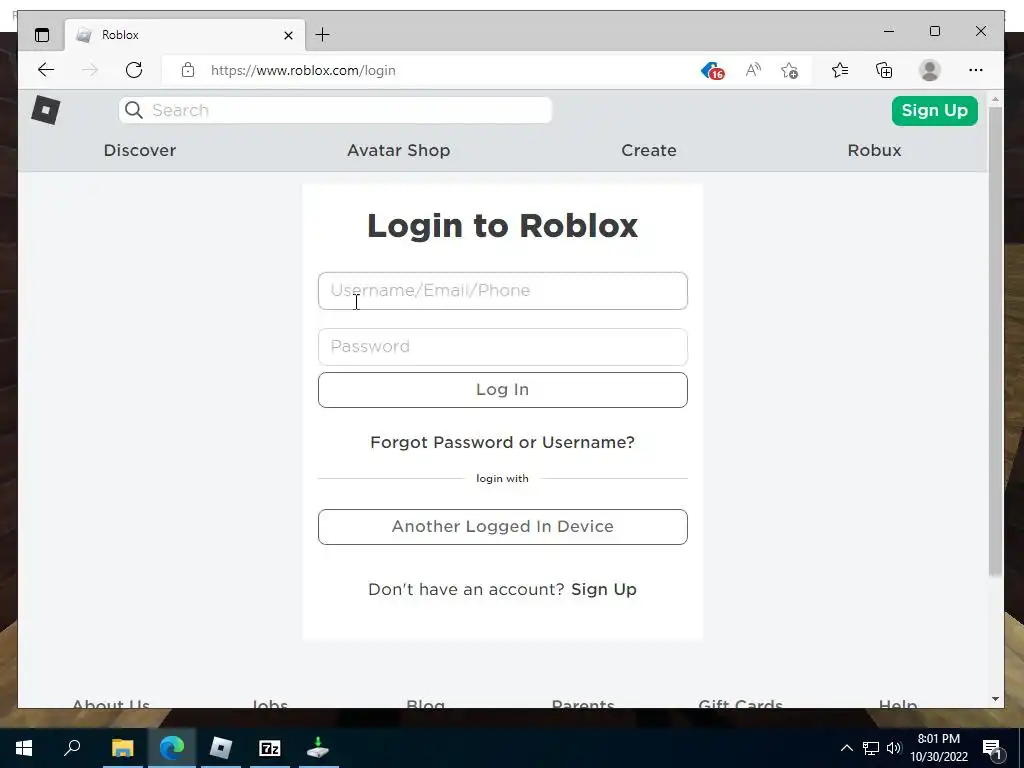Click the green Sign Up button
This screenshot has height=768, width=1024.
[935, 110]
